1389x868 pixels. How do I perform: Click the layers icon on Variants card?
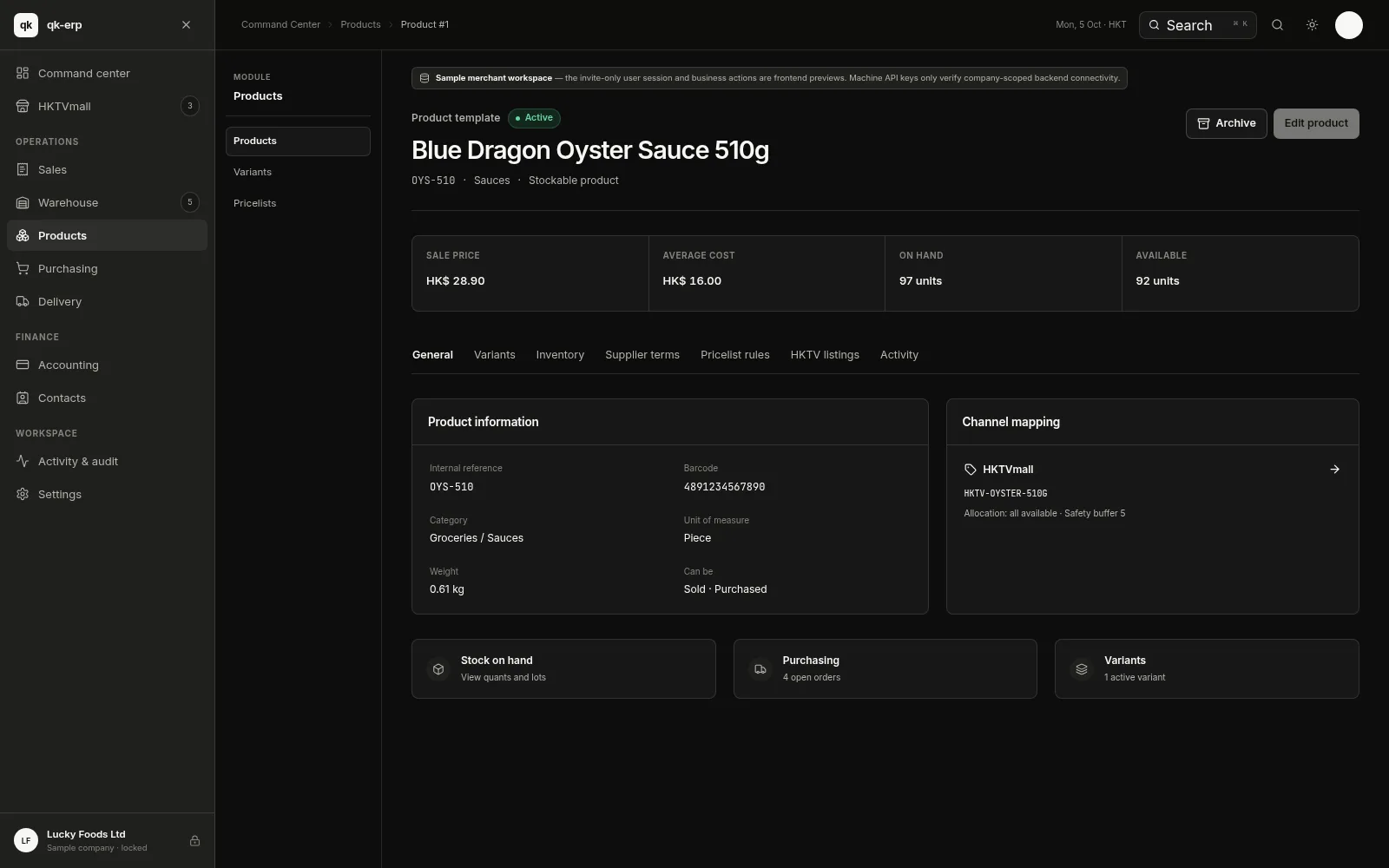pyautogui.click(x=1082, y=669)
